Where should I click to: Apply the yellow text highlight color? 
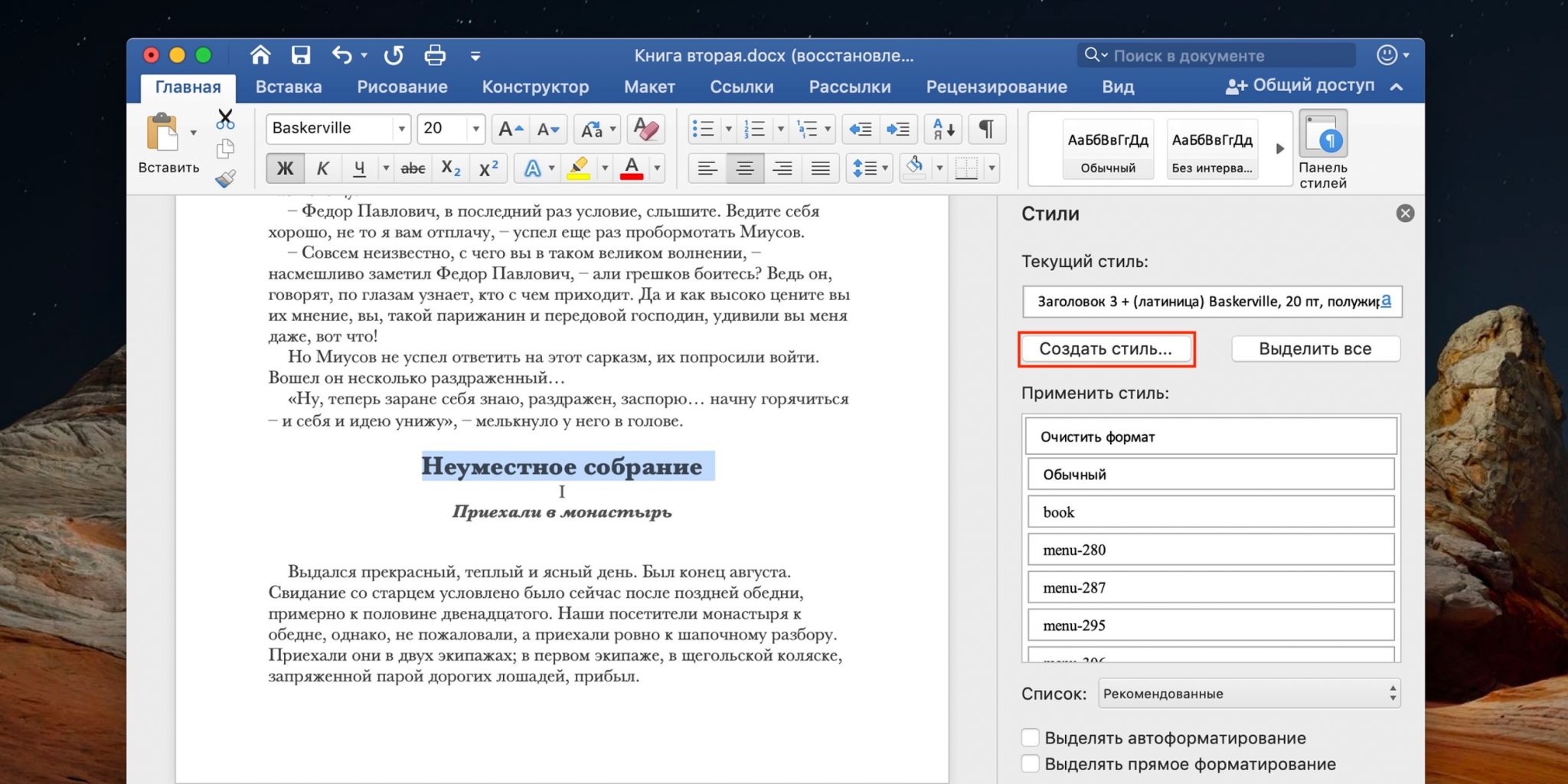pos(579,168)
